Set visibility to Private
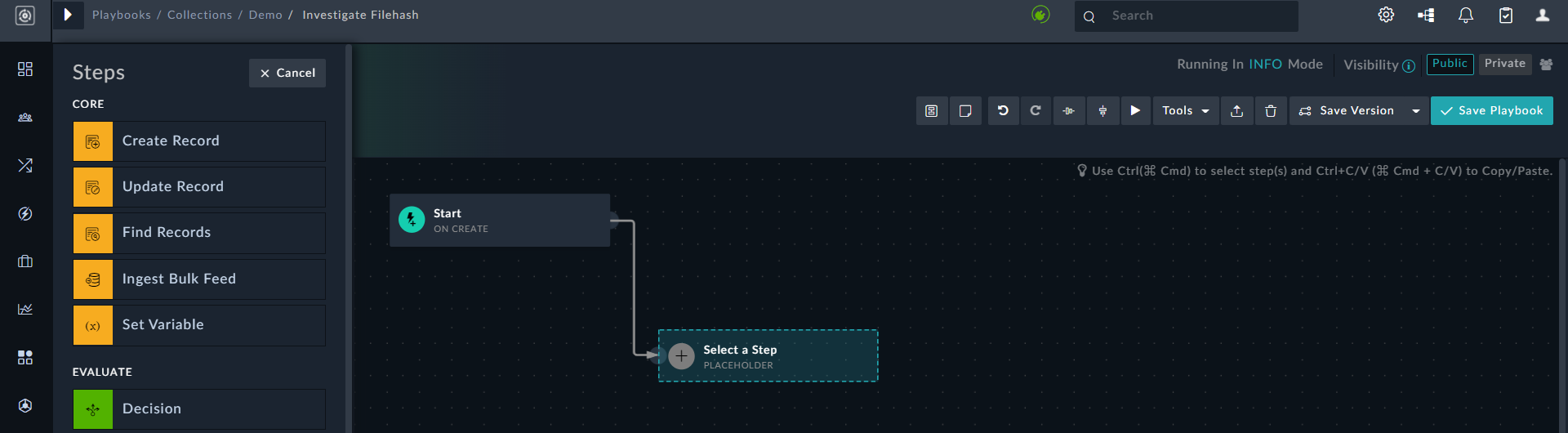The image size is (1568, 433). (x=1504, y=64)
